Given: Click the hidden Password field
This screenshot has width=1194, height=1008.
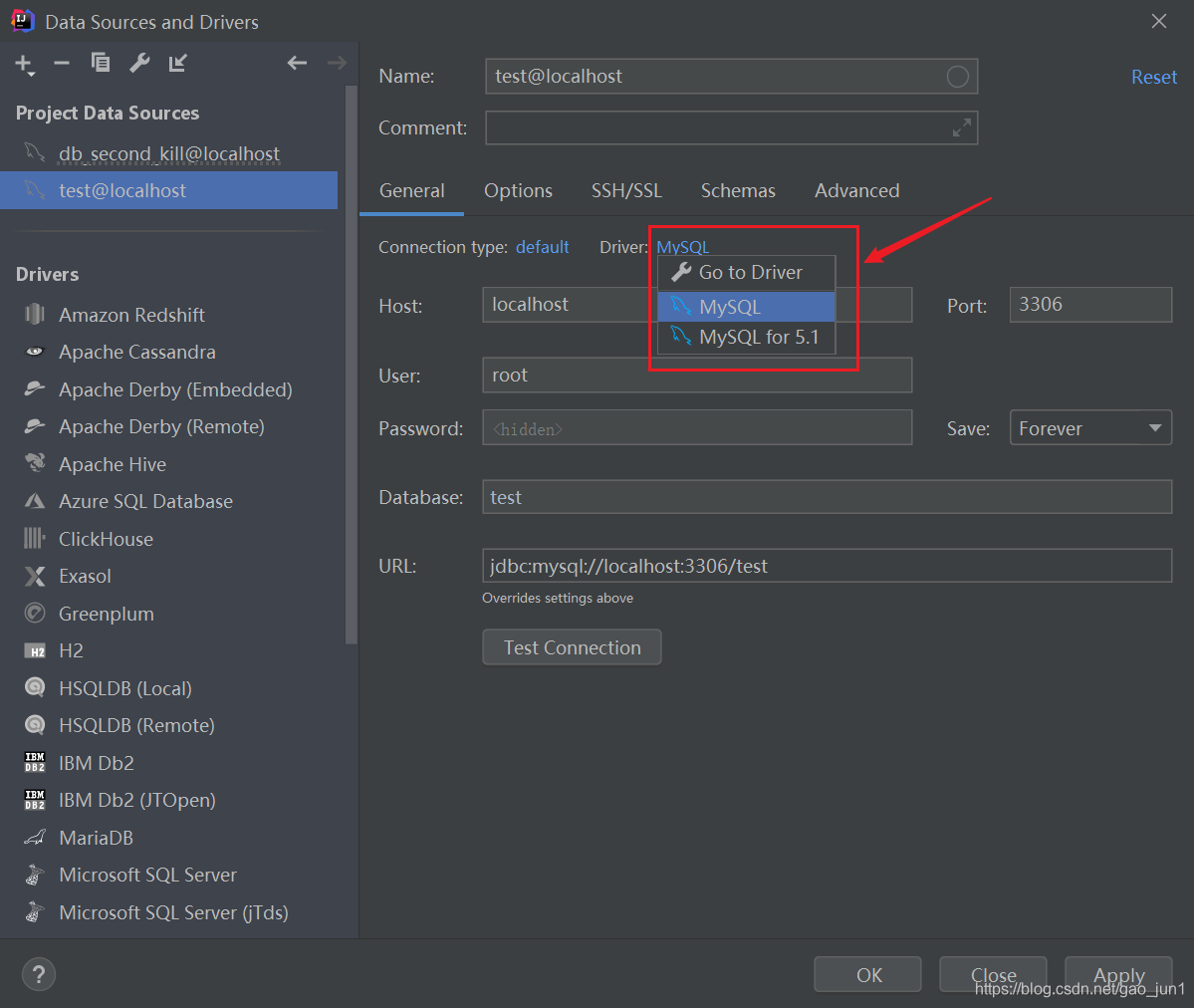Looking at the screenshot, I should tap(697, 428).
